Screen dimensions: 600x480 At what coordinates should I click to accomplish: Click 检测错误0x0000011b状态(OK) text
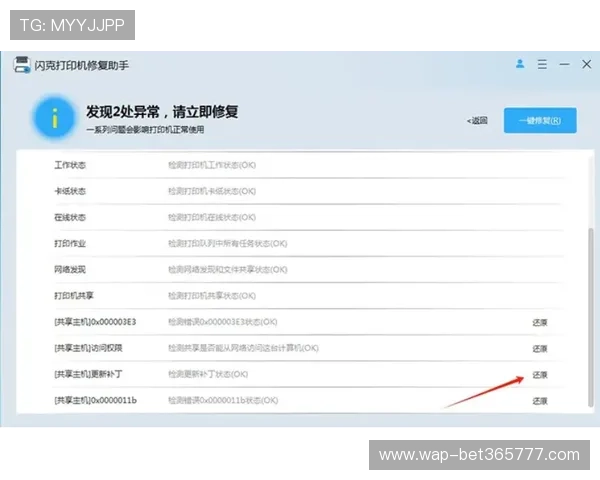[223, 400]
